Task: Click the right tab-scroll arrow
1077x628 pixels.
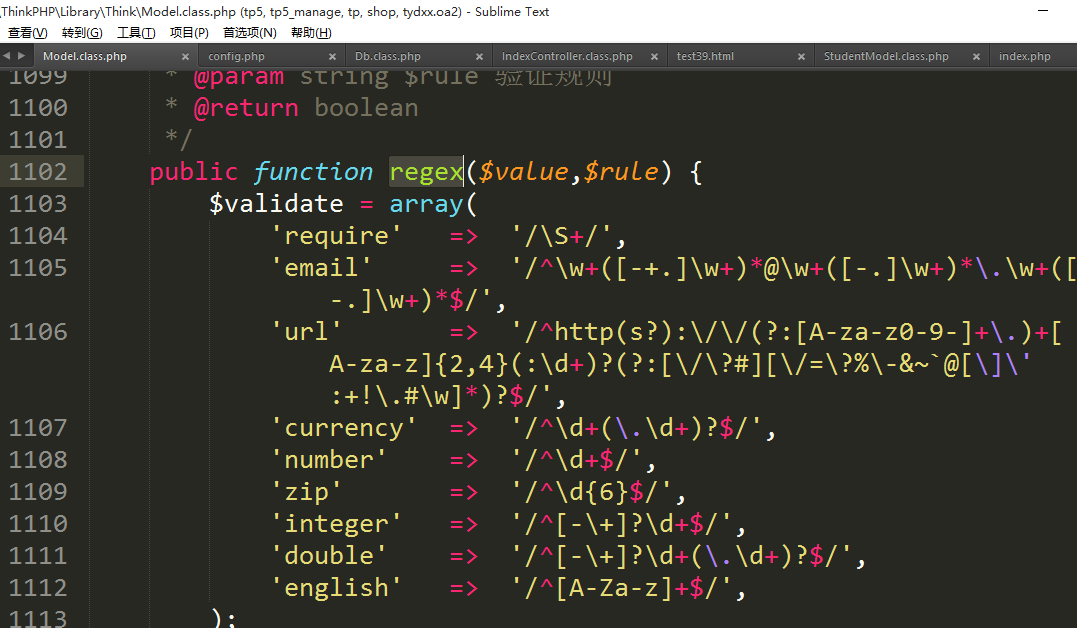Action: (21, 56)
